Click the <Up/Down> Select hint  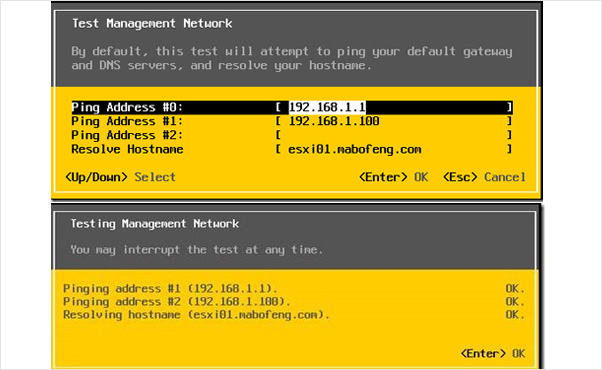point(121,177)
